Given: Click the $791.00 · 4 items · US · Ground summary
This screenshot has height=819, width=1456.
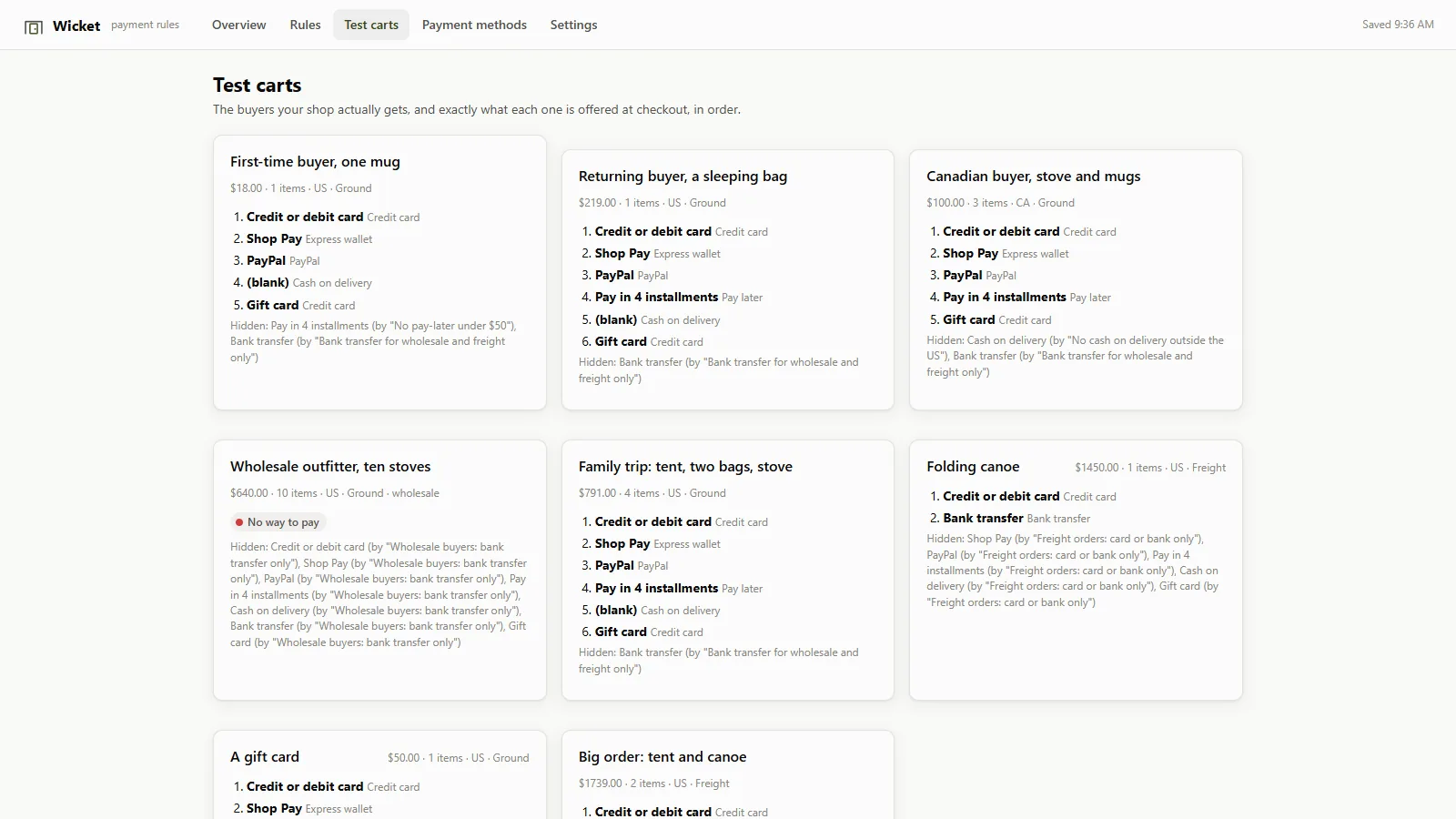Looking at the screenshot, I should point(652,493).
